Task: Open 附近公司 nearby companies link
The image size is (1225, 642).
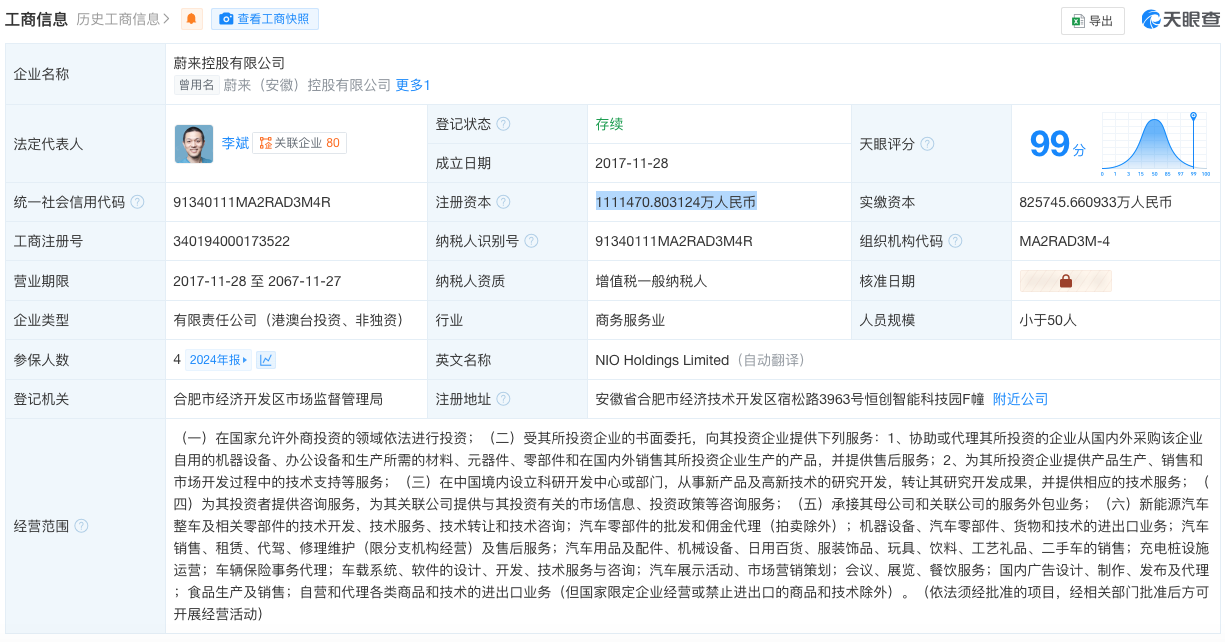Action: point(1020,399)
